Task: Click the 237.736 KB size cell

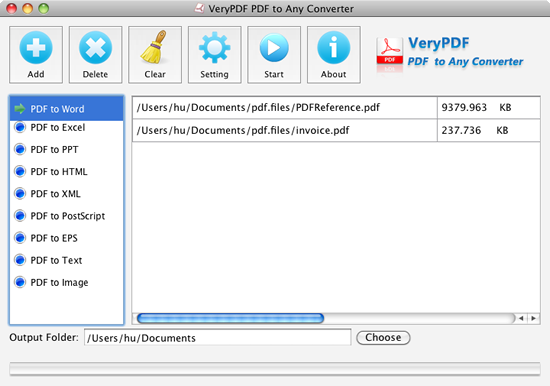Action: [489, 131]
